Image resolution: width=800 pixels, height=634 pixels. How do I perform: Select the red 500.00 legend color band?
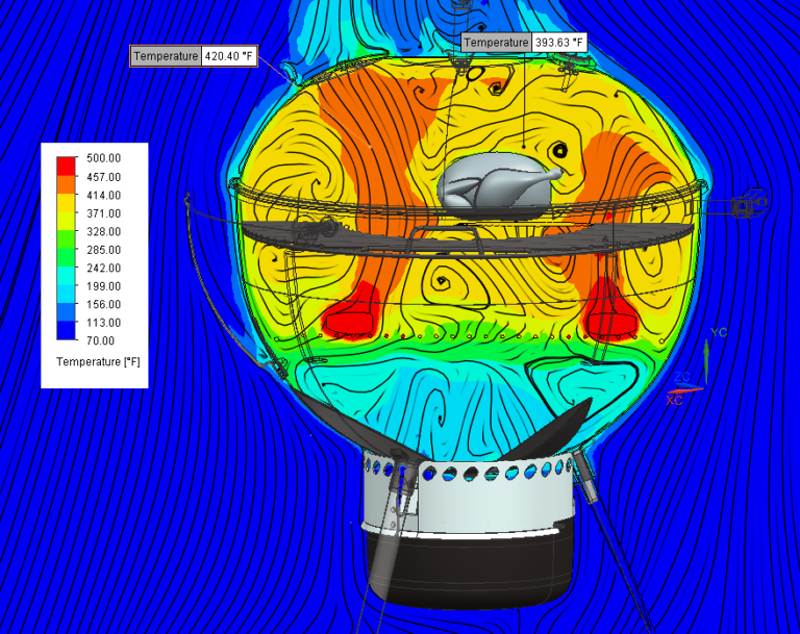tap(66, 166)
